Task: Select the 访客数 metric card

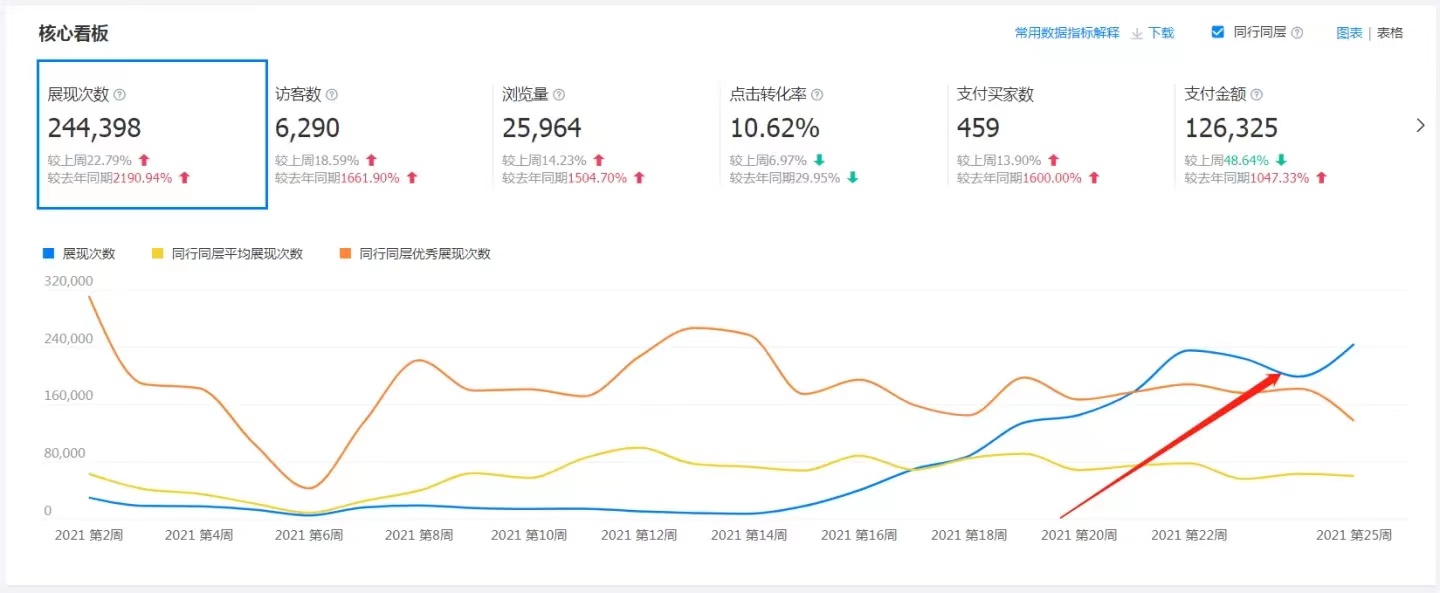Action: tap(380, 135)
